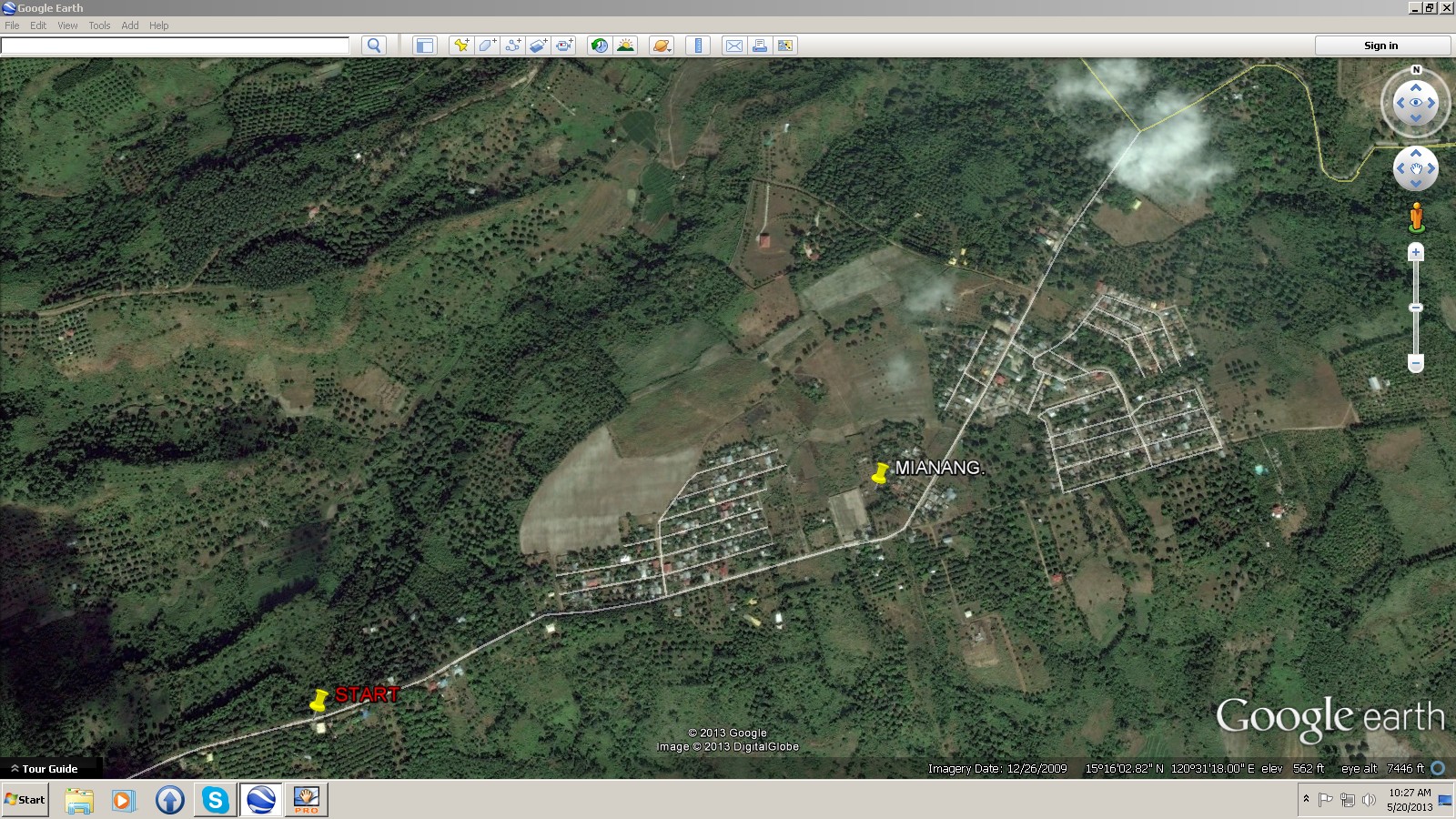1456x819 pixels.
Task: Toggle sunlight across the landscape
Action: pyautogui.click(x=625, y=45)
